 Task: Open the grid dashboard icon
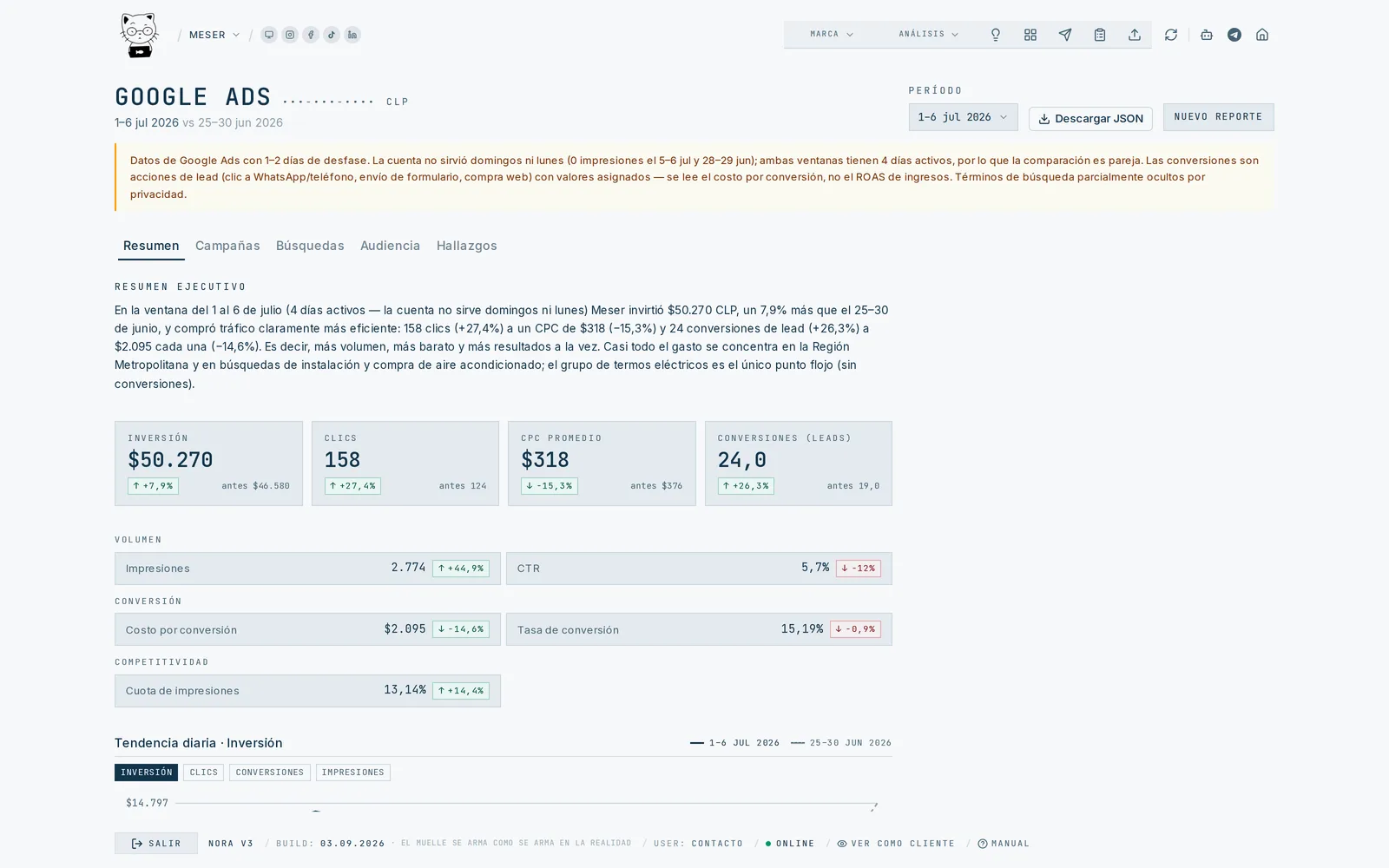point(1030,35)
